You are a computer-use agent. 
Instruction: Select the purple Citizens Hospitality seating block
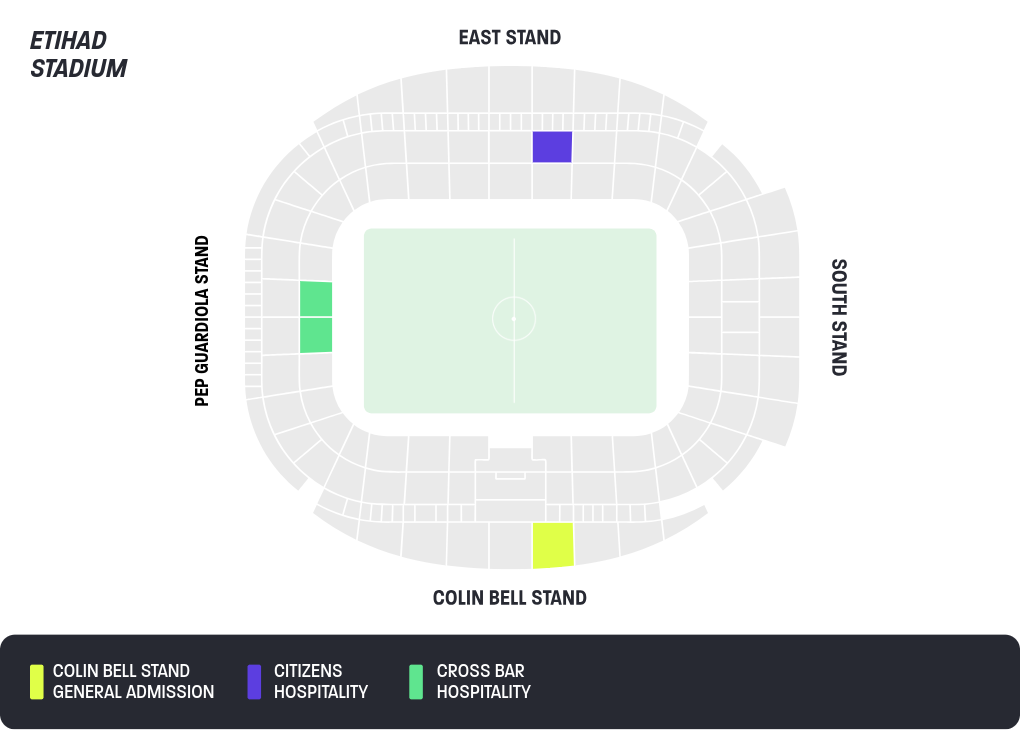552,146
